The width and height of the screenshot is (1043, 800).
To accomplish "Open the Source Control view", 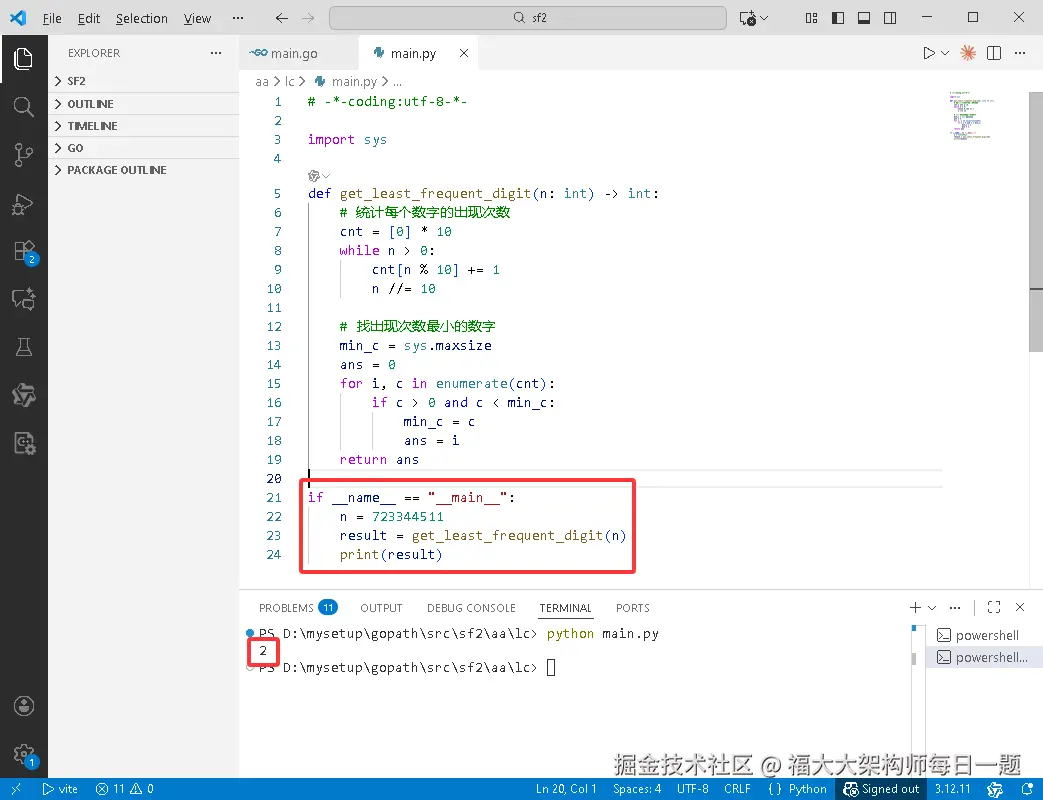I will coord(23,154).
